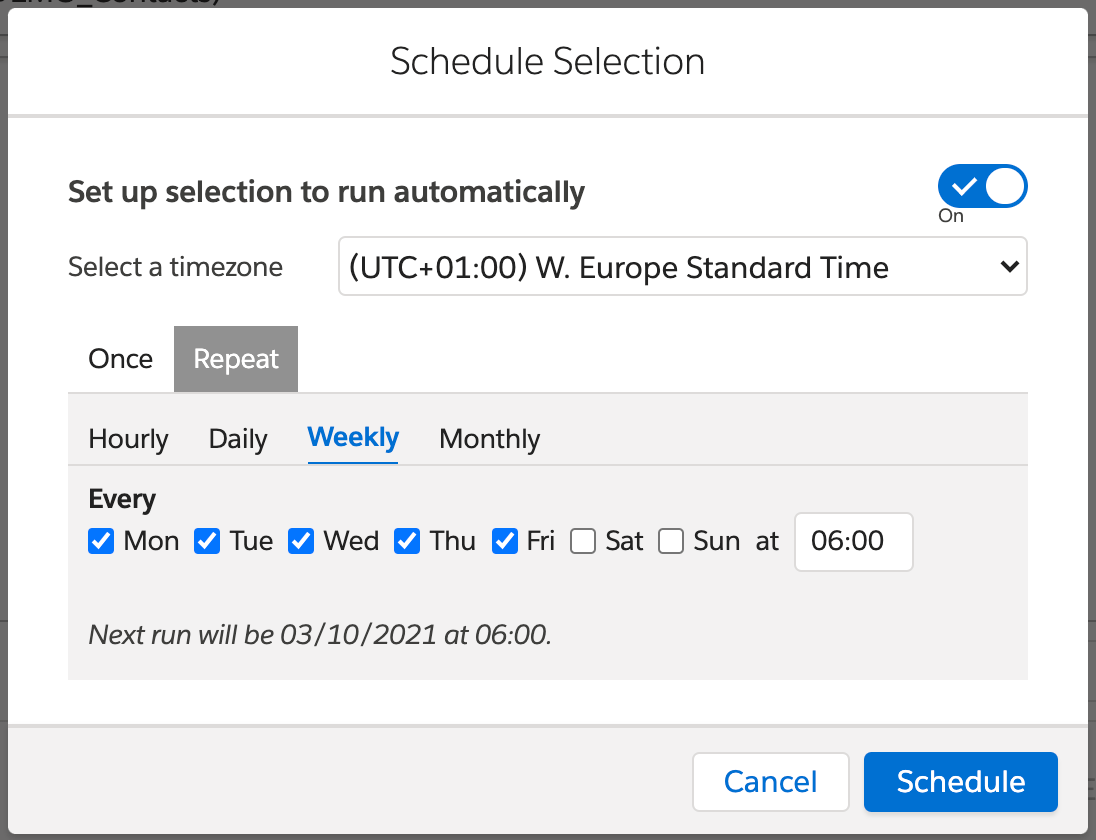
Task: Disable the Wed checkbox
Action: (x=301, y=541)
